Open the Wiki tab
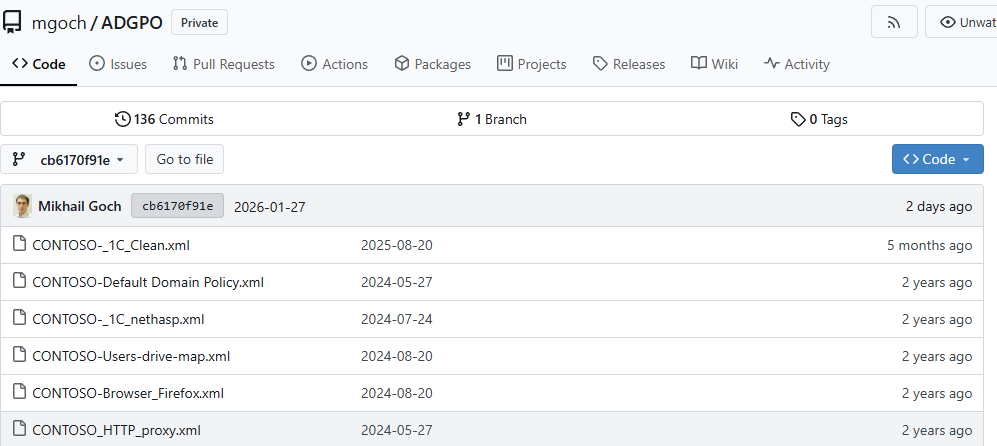Viewport: 997px width, 446px height. [x=715, y=64]
